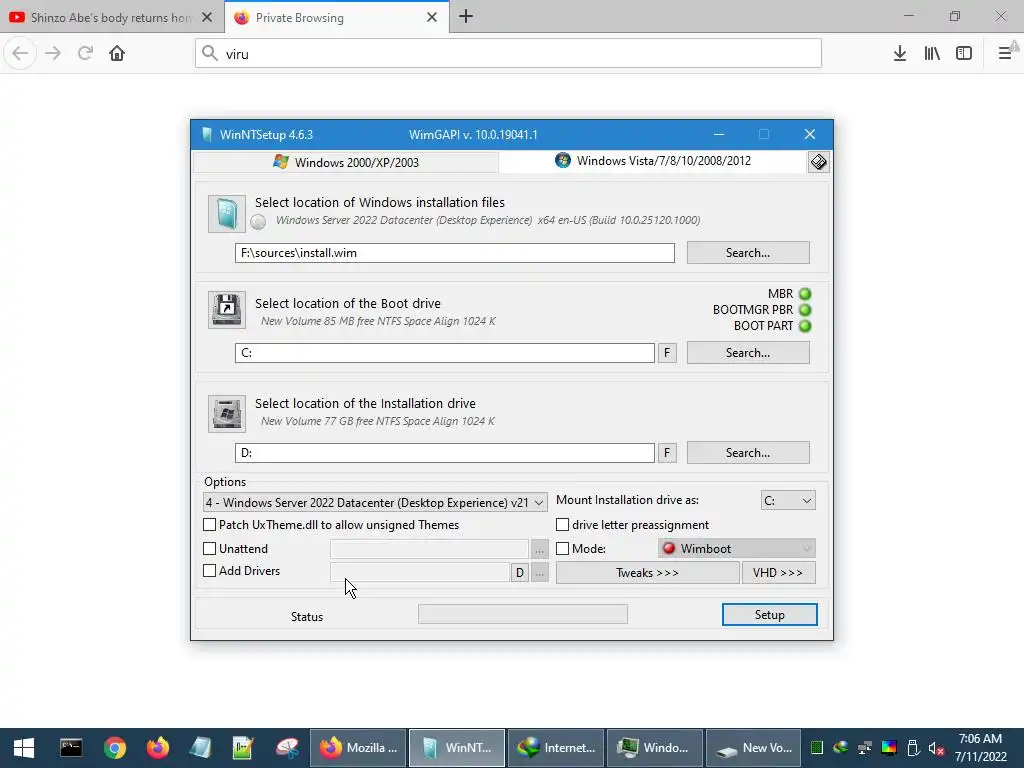Image resolution: width=1024 pixels, height=768 pixels.
Task: Click the speaker muted tray icon
Action: pos(936,748)
